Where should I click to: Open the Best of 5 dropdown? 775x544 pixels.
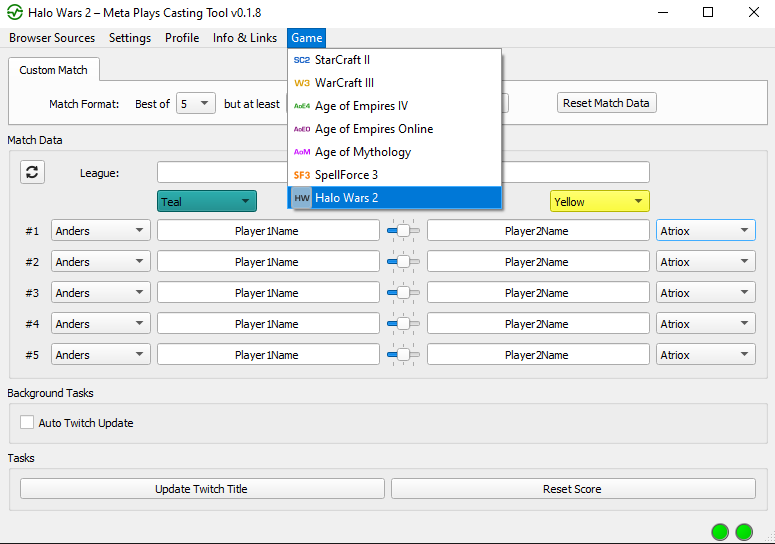click(196, 103)
